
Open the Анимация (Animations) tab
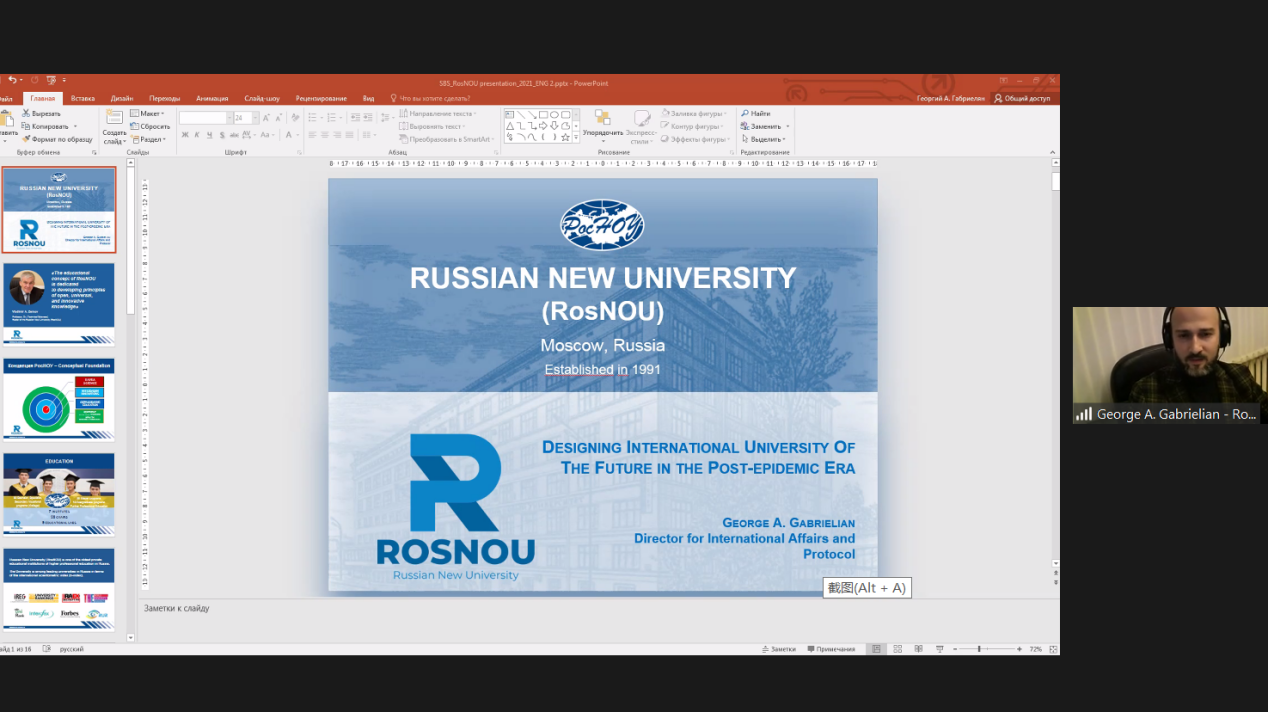tap(212, 98)
